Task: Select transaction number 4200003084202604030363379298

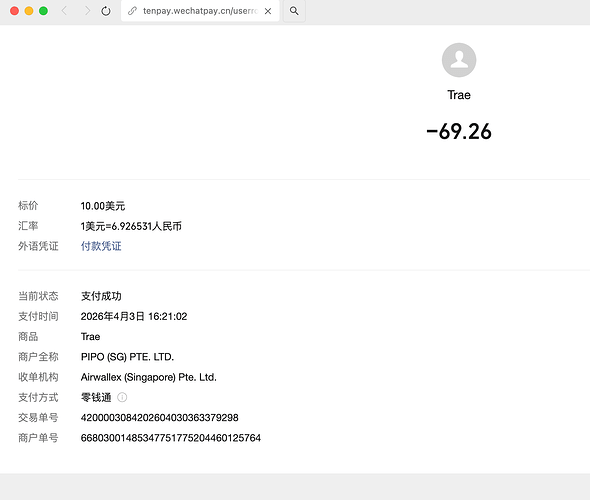Action: tap(160, 418)
